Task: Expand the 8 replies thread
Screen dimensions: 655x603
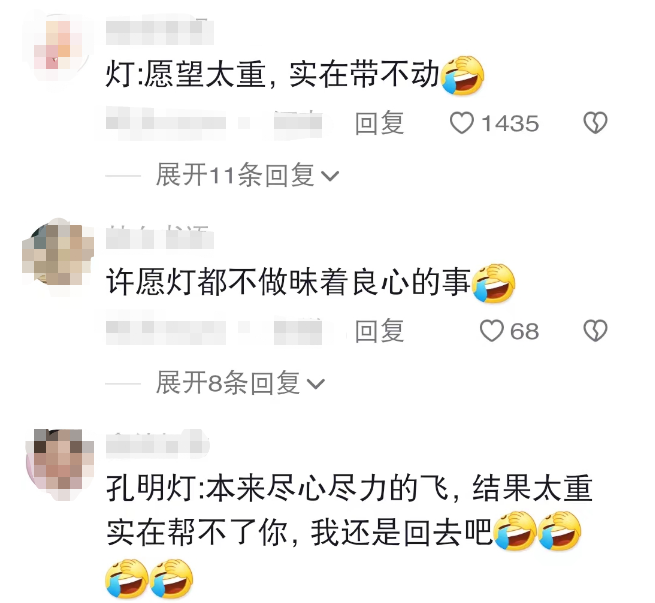Action: point(240,383)
